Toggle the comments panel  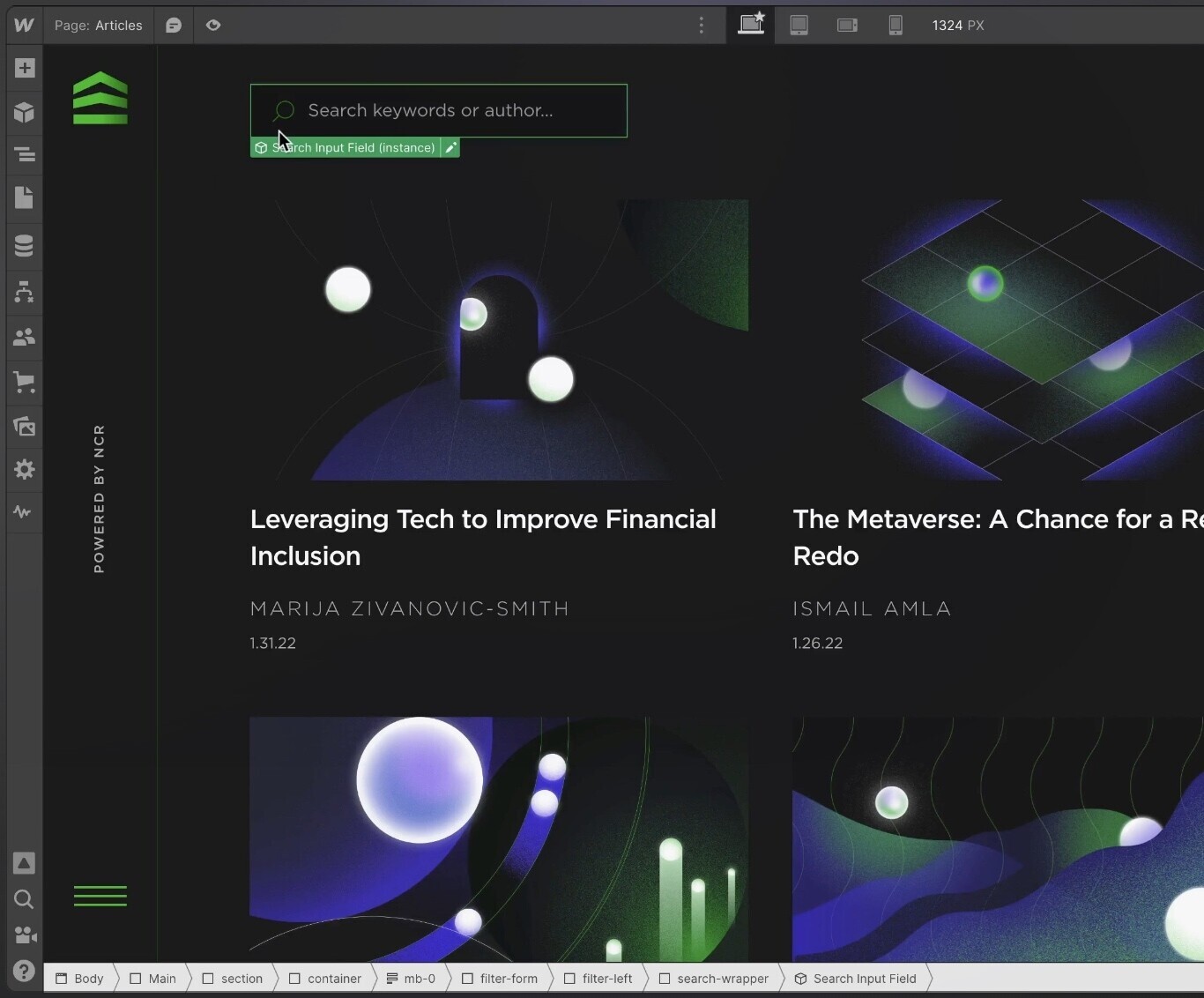(173, 26)
